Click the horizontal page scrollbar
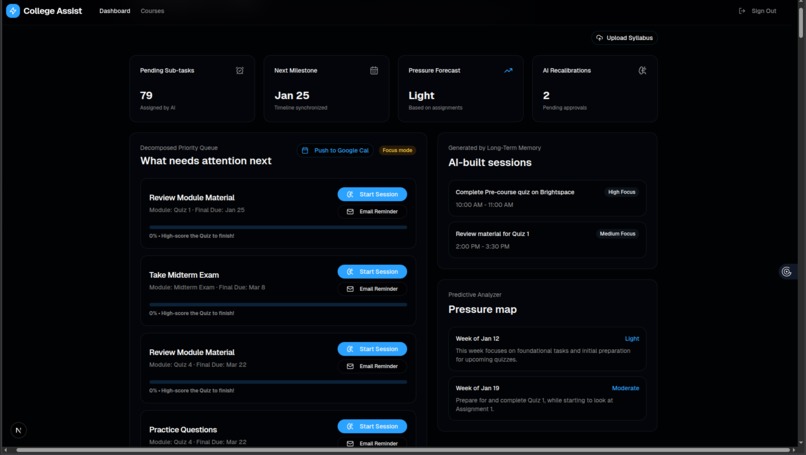 coord(405,450)
